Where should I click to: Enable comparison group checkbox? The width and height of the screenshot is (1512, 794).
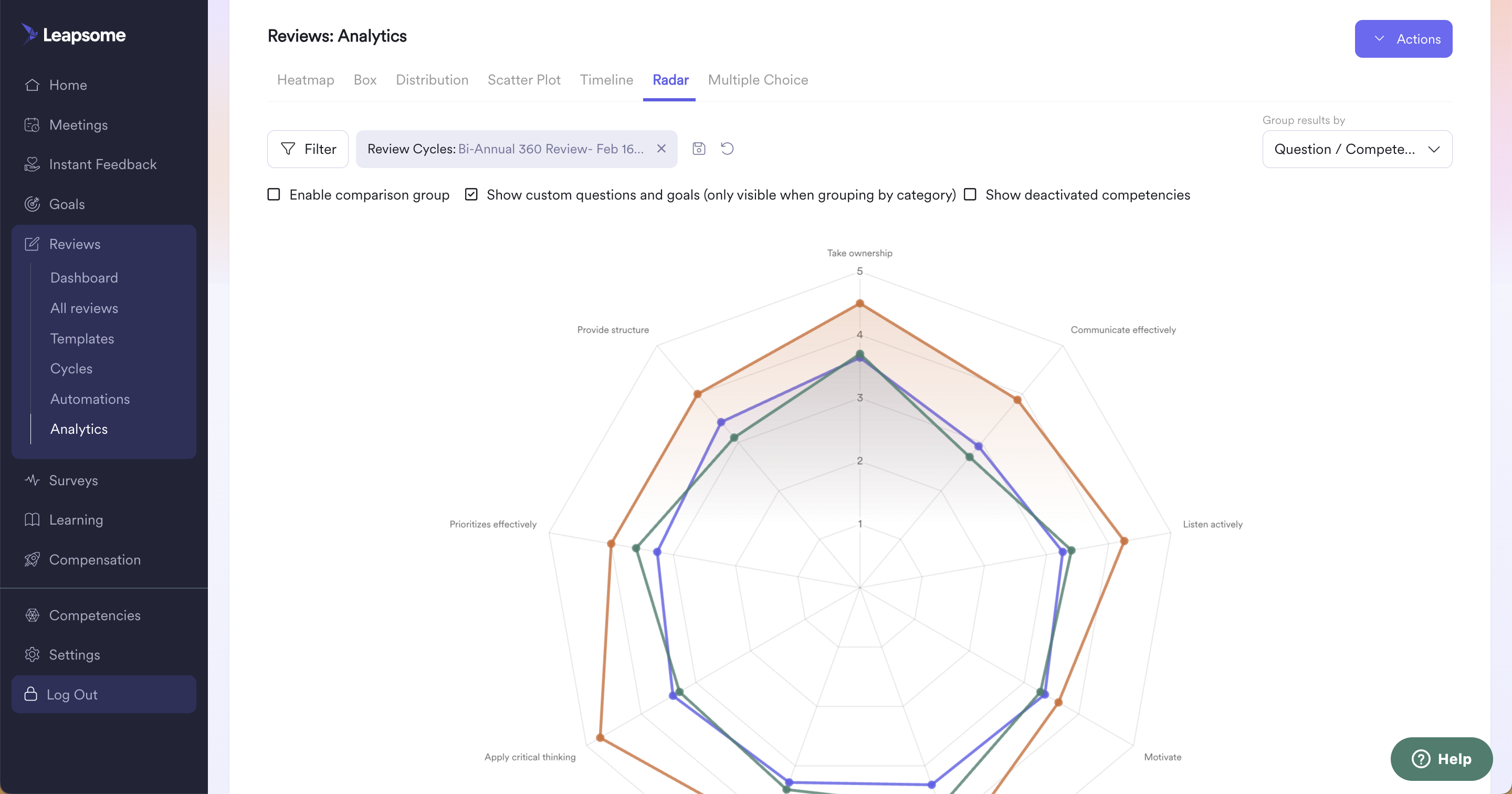274,194
